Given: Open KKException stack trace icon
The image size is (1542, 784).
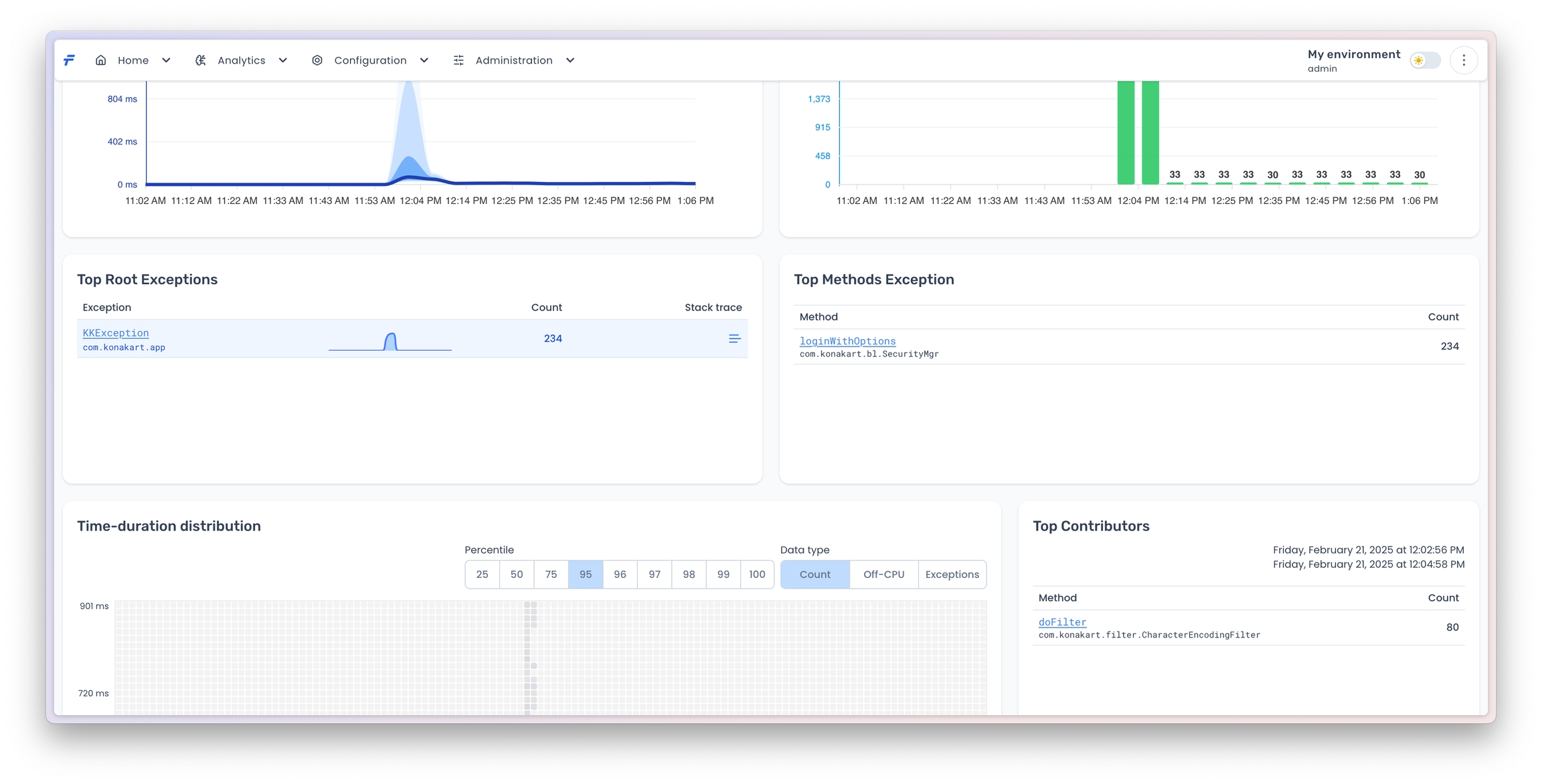Looking at the screenshot, I should click(x=734, y=338).
